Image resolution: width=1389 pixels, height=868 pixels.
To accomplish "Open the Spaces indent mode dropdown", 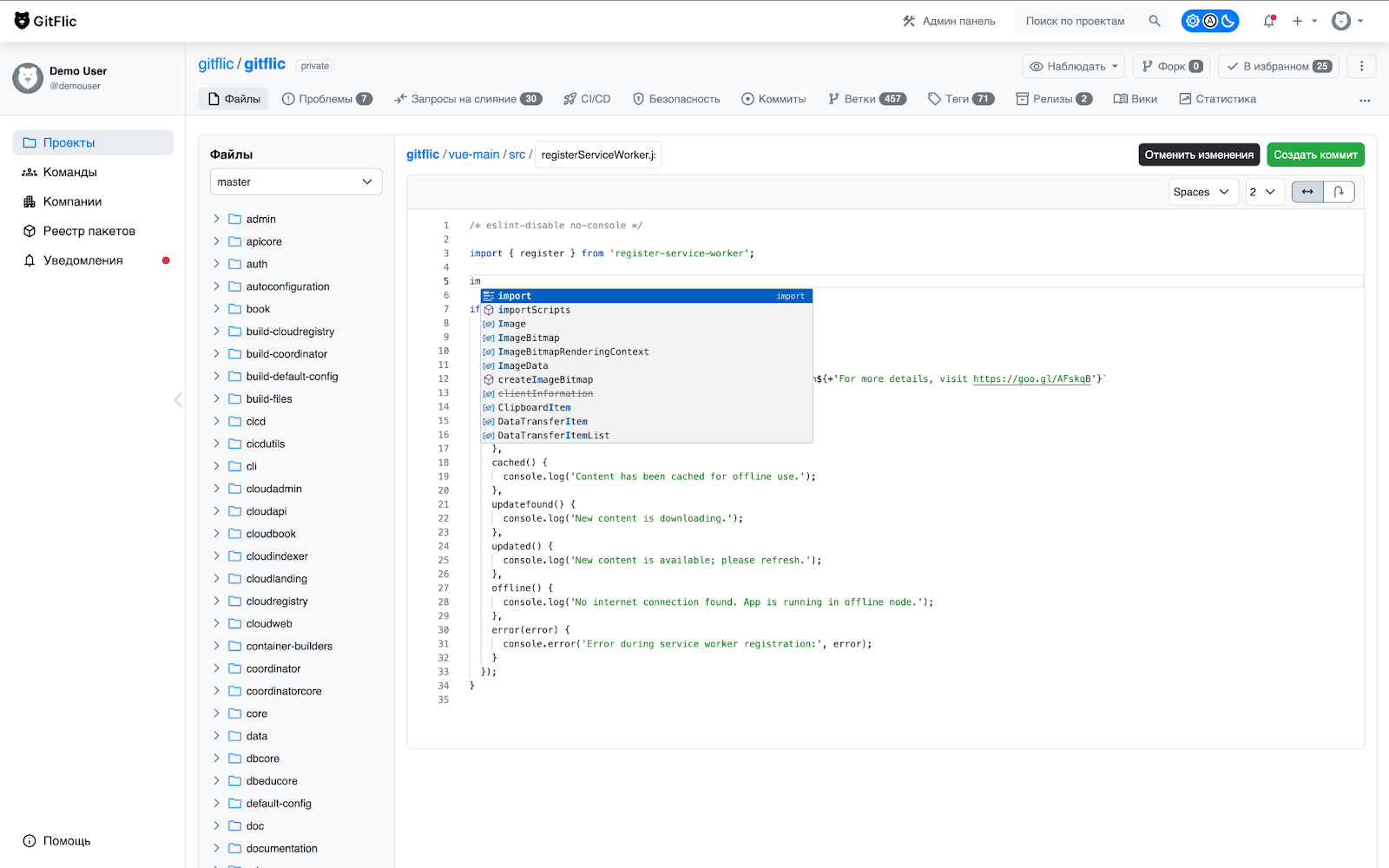I will tap(1201, 192).
